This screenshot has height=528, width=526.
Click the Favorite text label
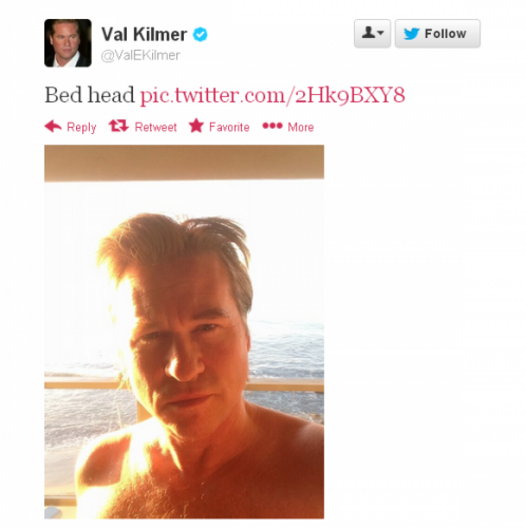coord(229,127)
